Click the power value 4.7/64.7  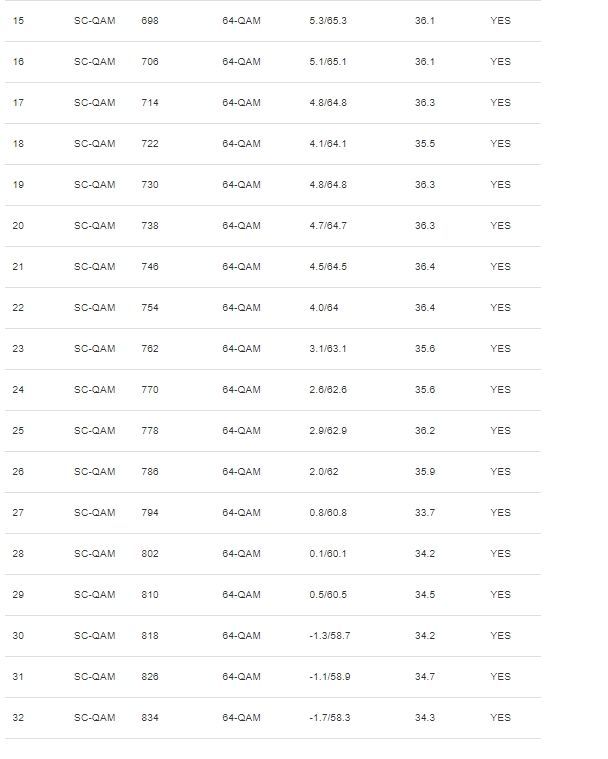click(329, 226)
